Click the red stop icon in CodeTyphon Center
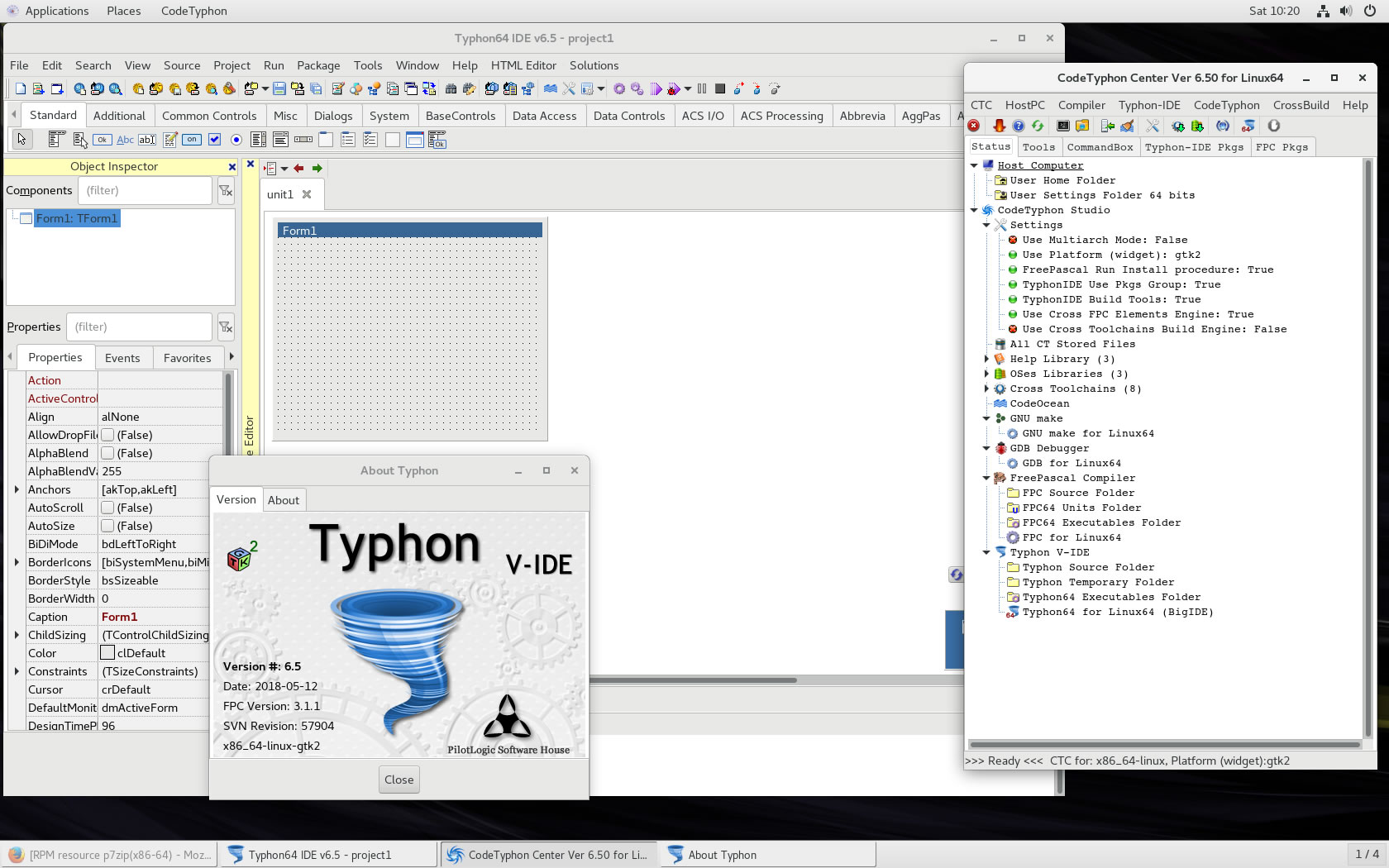 click(x=974, y=126)
